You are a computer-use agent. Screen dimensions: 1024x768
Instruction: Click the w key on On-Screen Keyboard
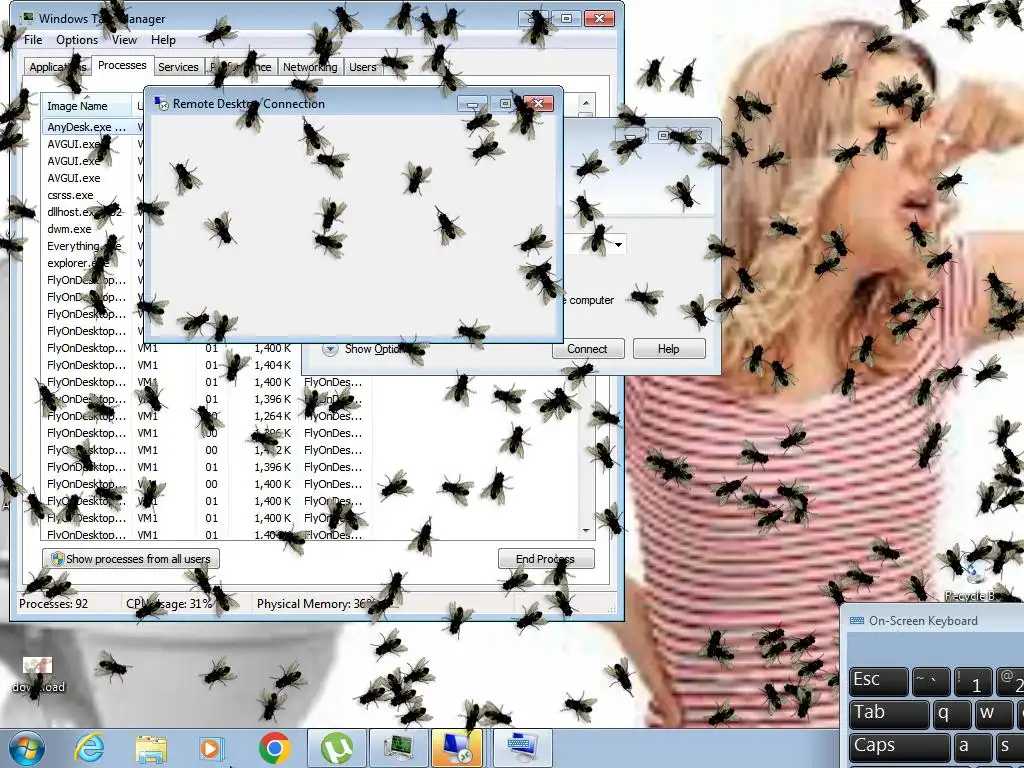pyautogui.click(x=993, y=714)
